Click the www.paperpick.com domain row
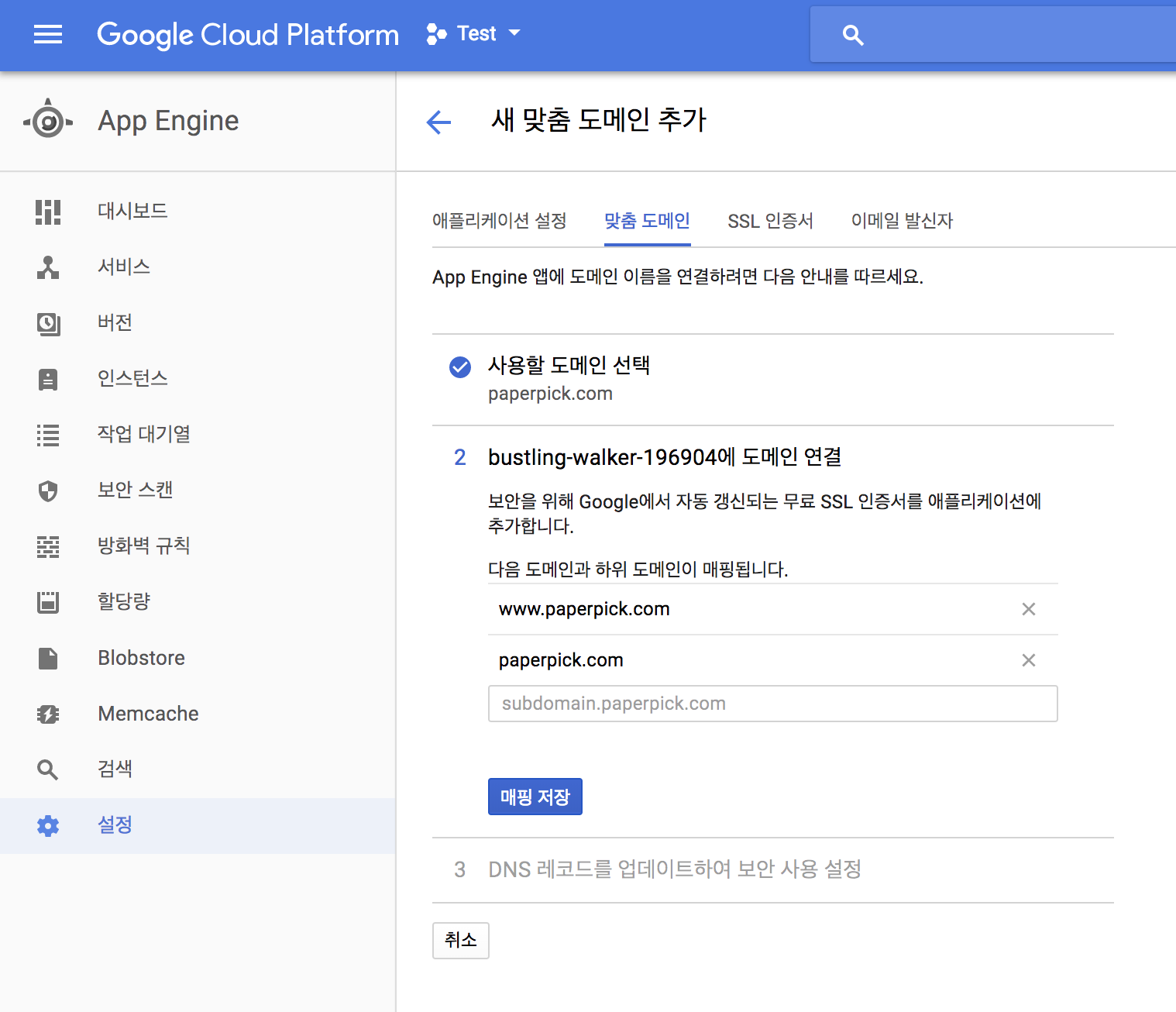1176x1012 pixels. point(773,609)
